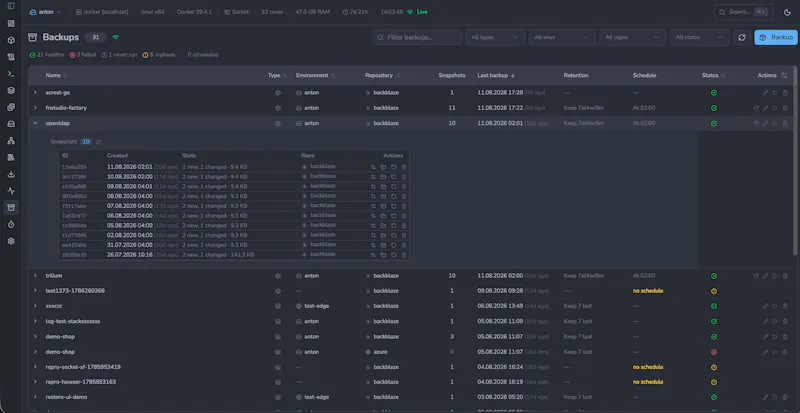Click no schedule label for repro-hawser-1785853163
800x413 pixels.
[648, 382]
